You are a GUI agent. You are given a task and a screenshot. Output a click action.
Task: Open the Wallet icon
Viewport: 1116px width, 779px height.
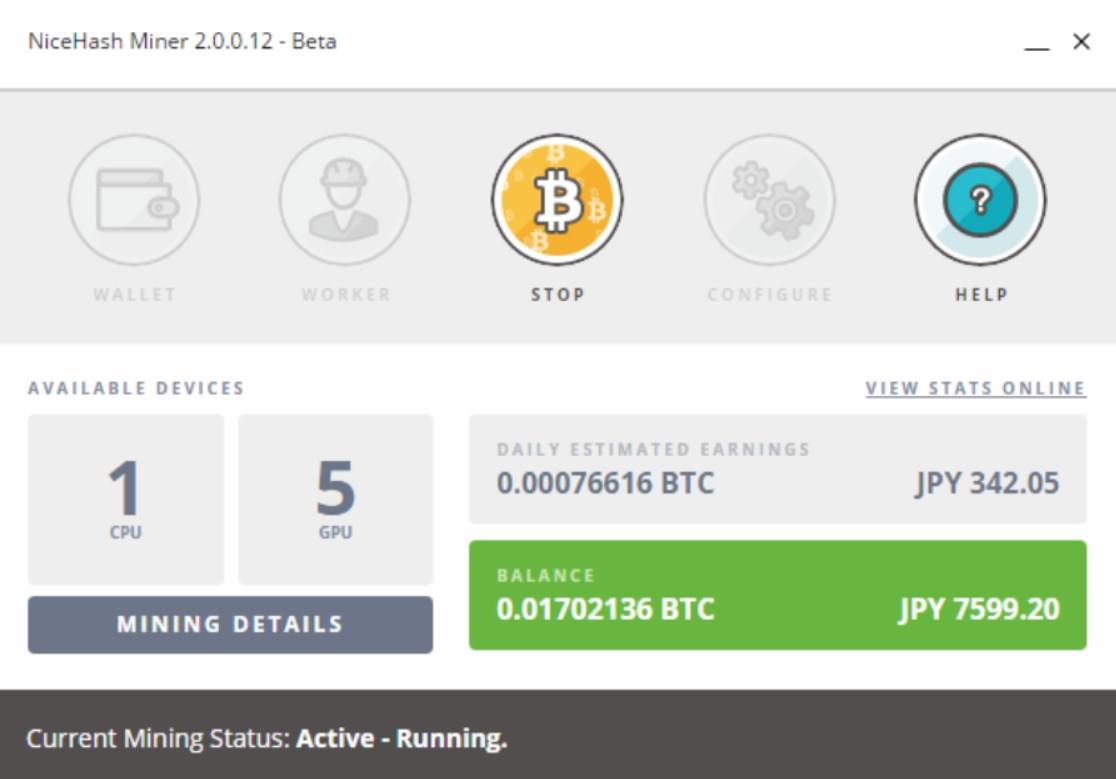(x=134, y=200)
